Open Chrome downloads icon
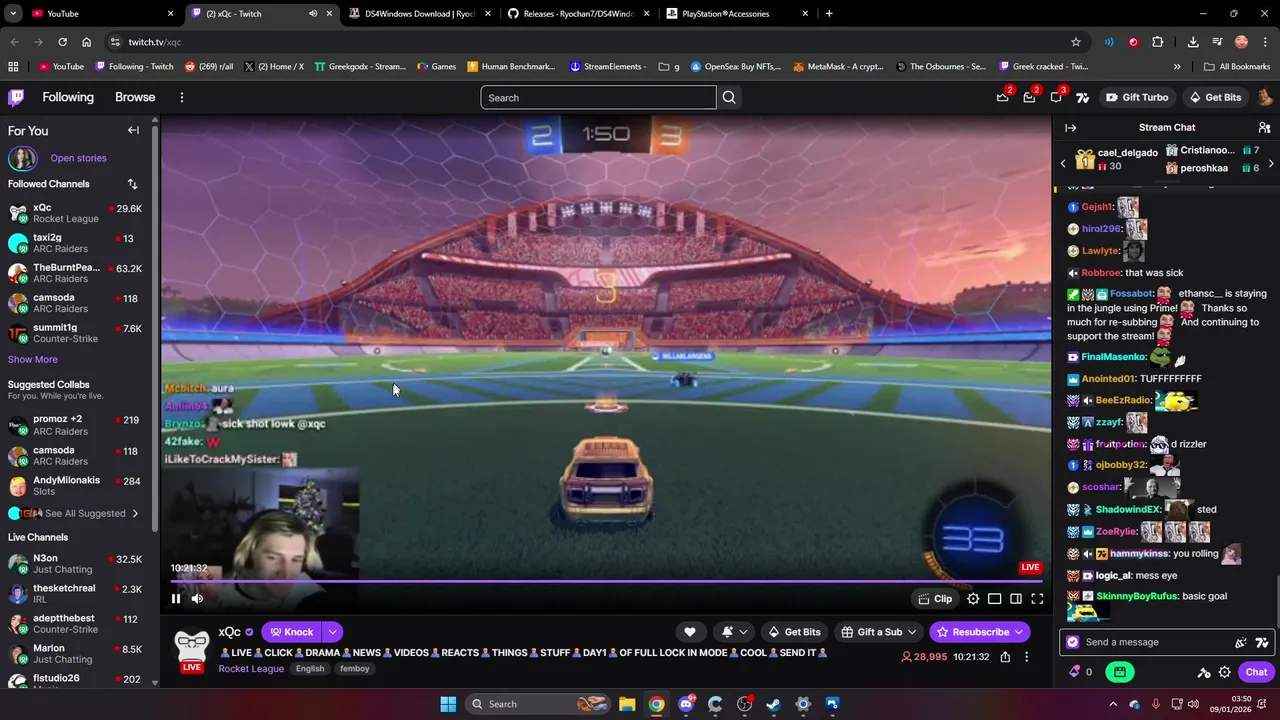 point(1193,42)
